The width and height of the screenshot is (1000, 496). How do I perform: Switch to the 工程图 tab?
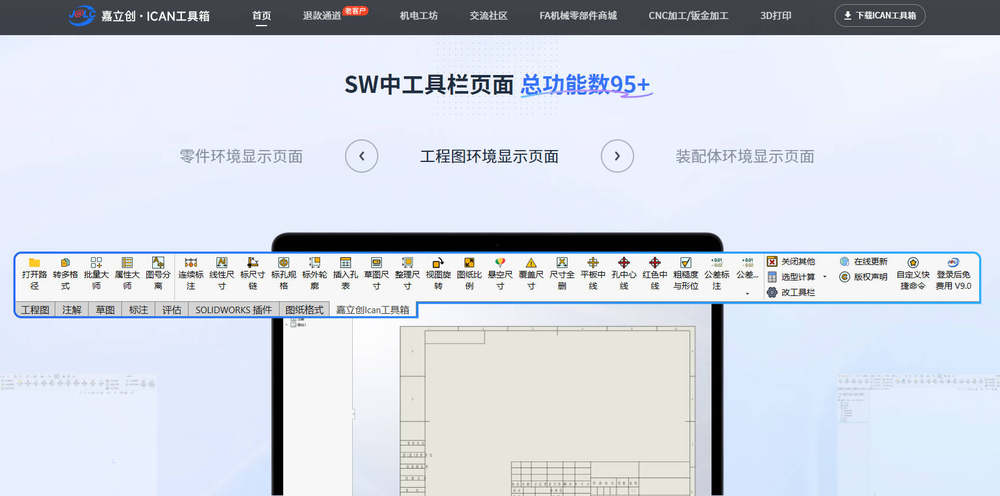(x=35, y=310)
